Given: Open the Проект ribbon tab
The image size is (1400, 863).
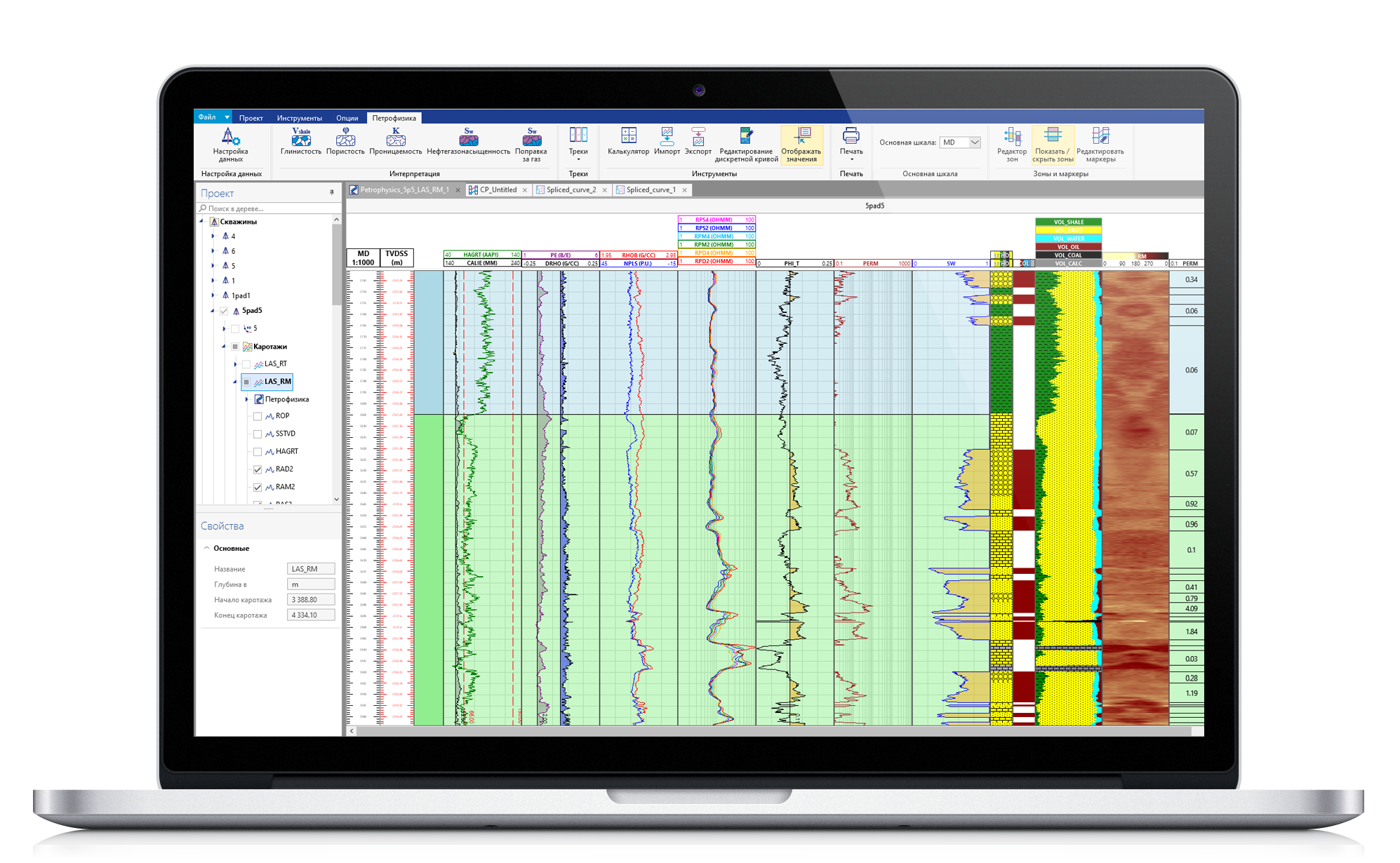Looking at the screenshot, I should click(251, 118).
